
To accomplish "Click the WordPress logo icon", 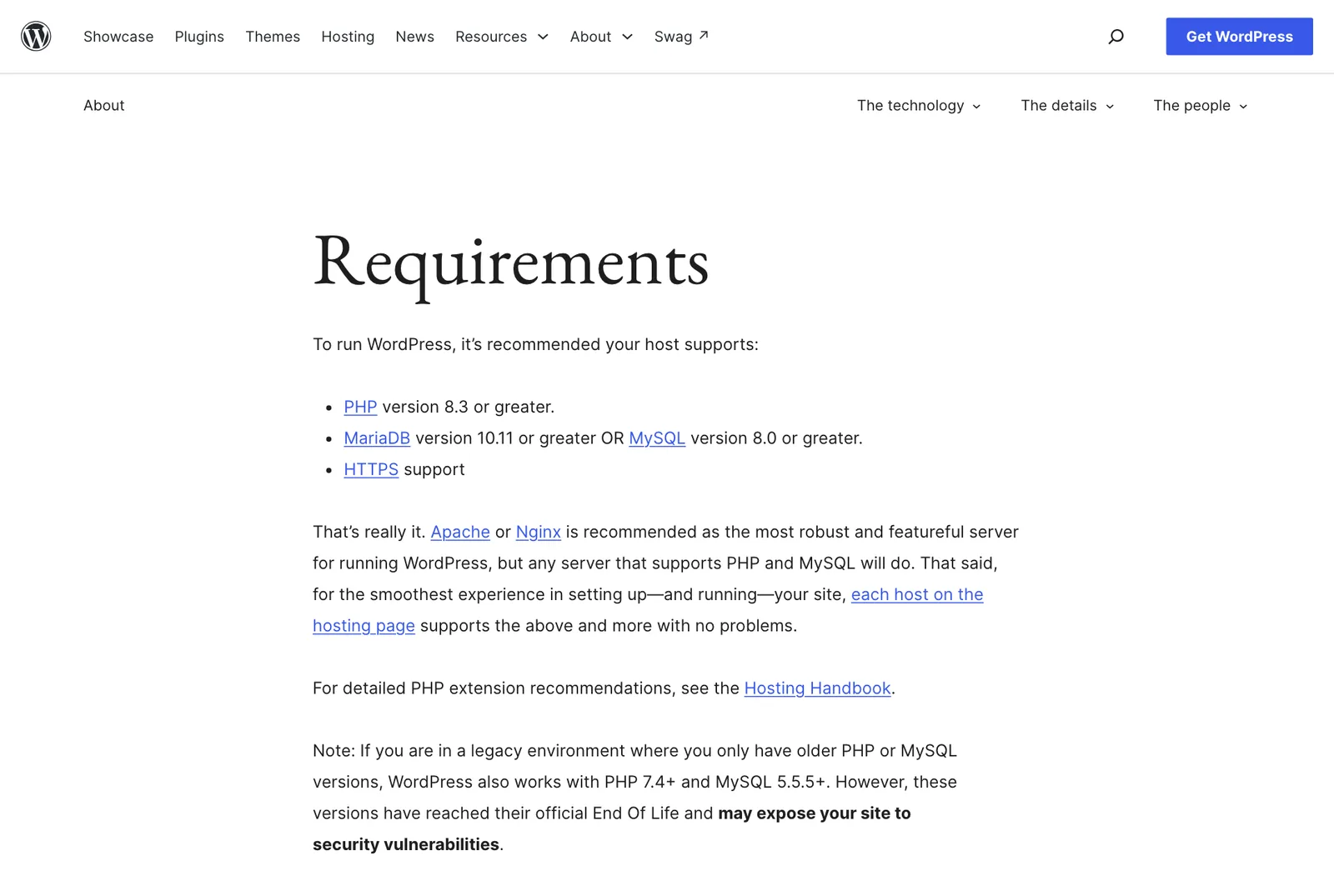I will click(36, 36).
